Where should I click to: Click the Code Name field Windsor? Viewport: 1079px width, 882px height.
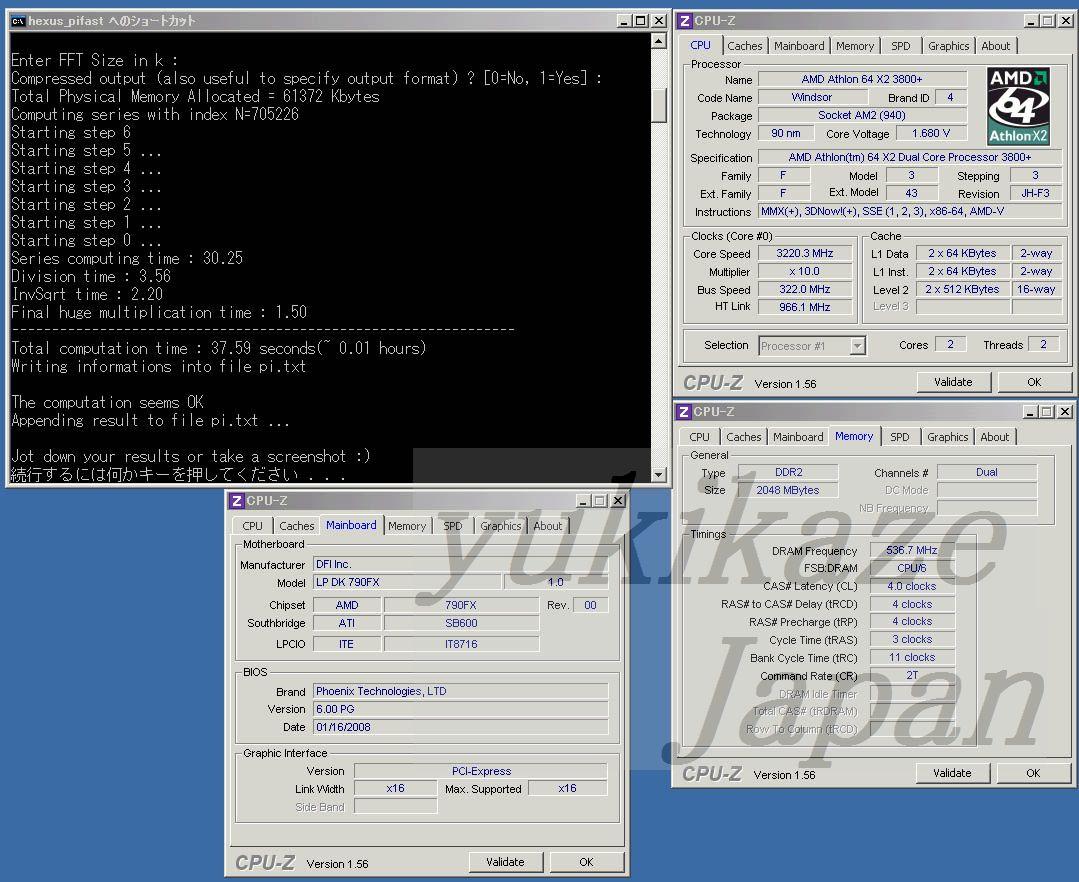point(812,97)
